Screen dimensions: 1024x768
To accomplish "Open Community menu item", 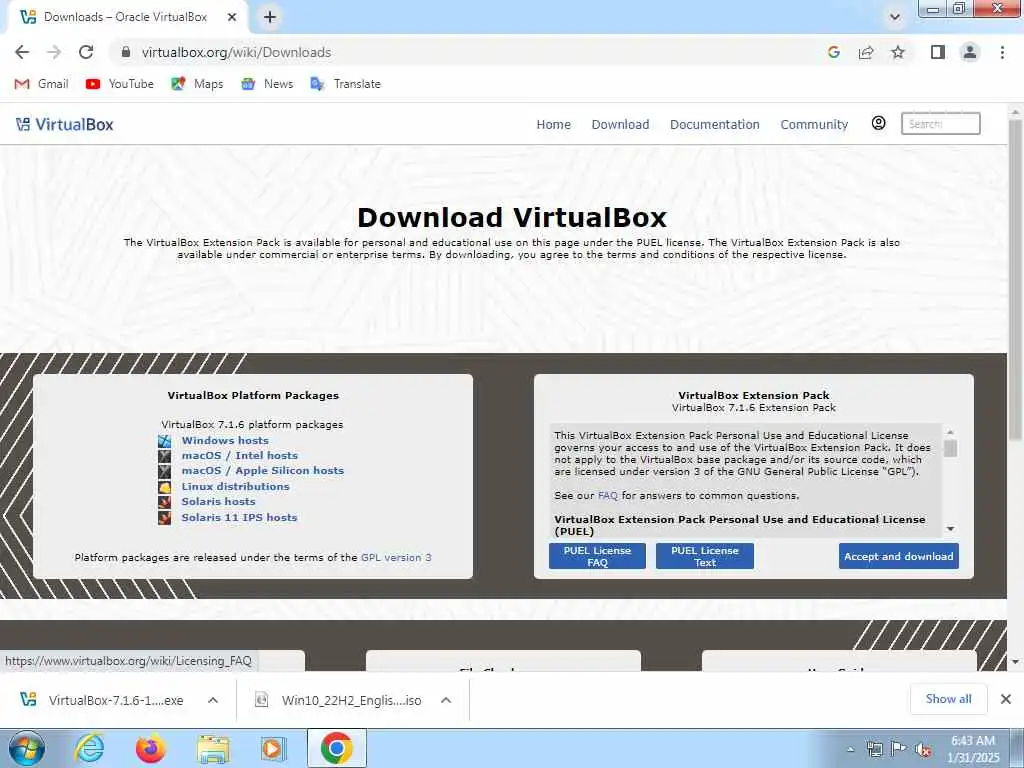I will [814, 124].
